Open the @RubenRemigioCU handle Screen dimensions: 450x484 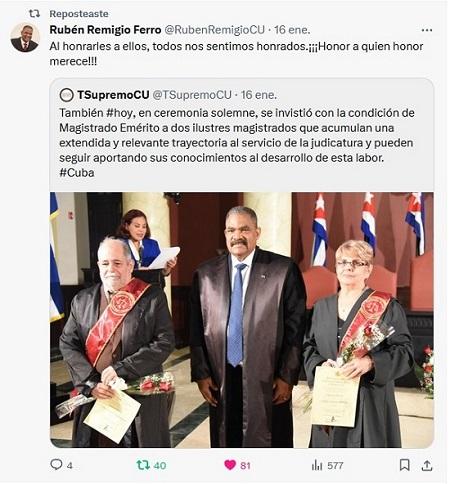tap(215, 30)
